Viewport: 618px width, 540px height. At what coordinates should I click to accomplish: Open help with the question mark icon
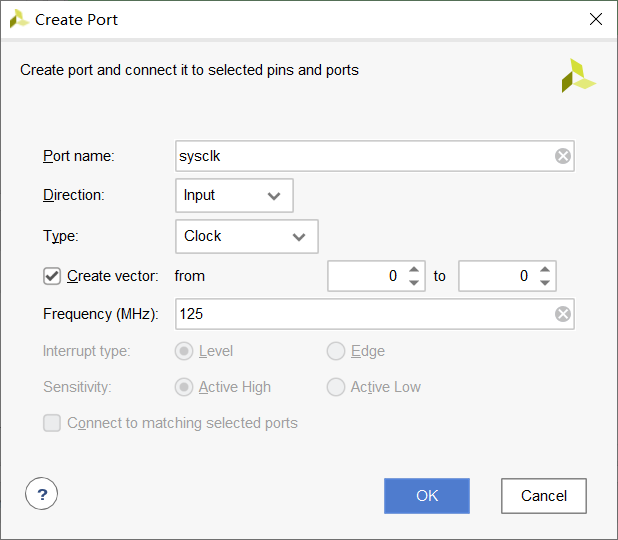pyautogui.click(x=41, y=493)
